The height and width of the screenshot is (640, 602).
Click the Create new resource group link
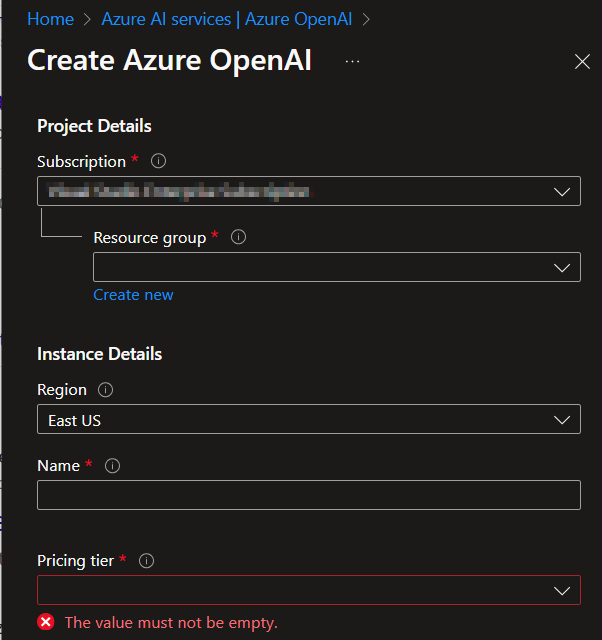[133, 295]
